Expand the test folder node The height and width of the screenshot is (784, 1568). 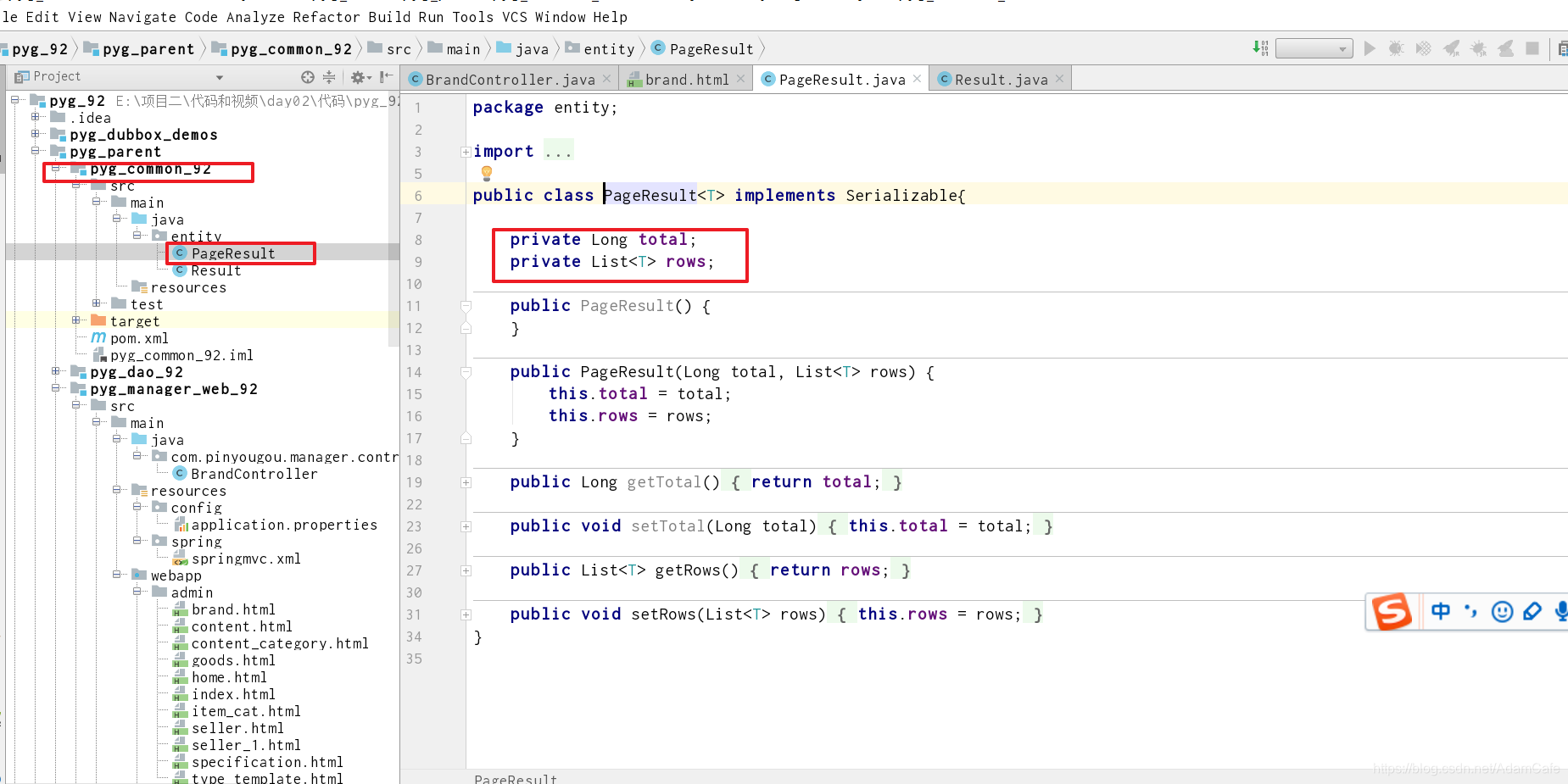[x=97, y=303]
